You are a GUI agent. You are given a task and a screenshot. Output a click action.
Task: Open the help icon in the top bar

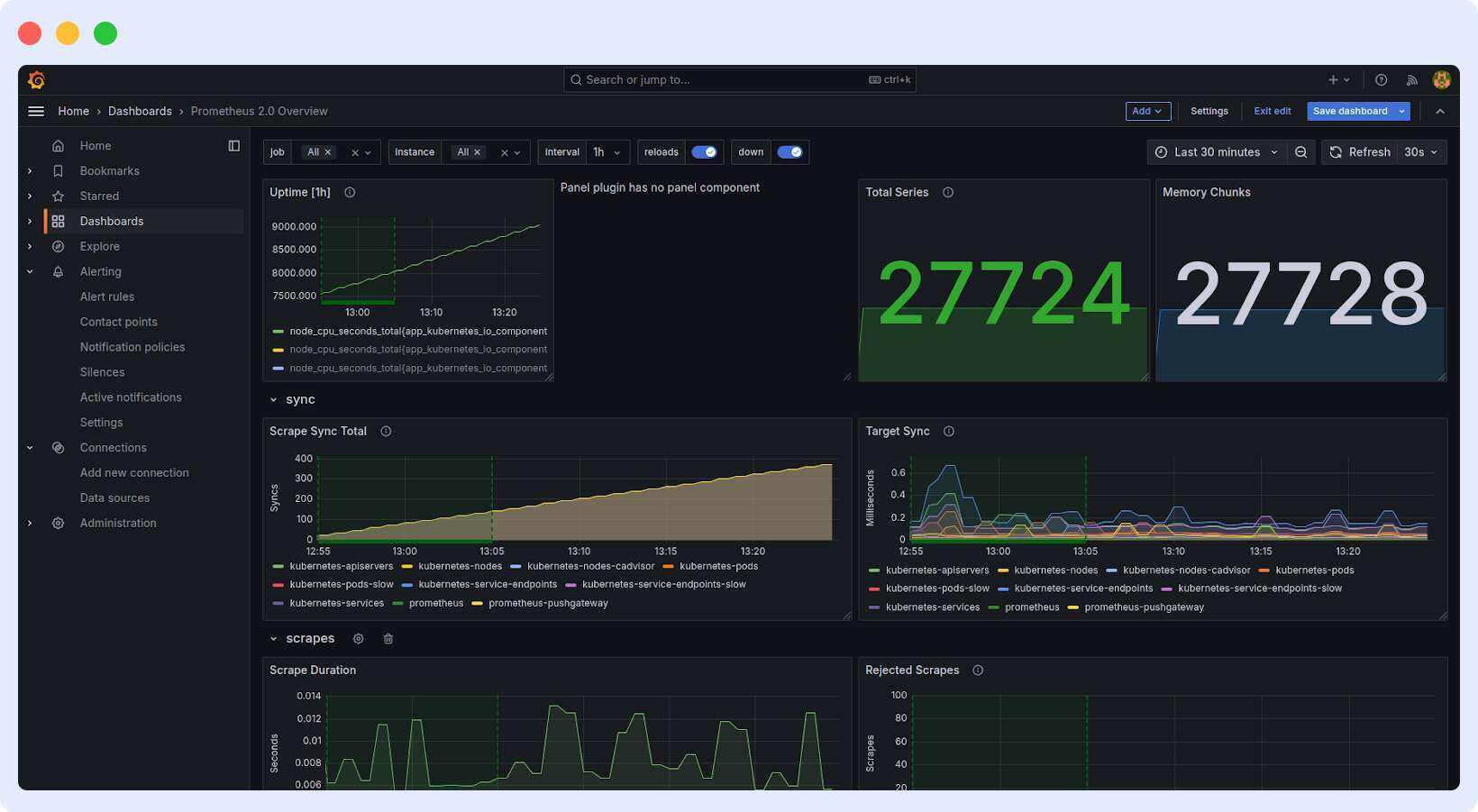click(x=1381, y=79)
